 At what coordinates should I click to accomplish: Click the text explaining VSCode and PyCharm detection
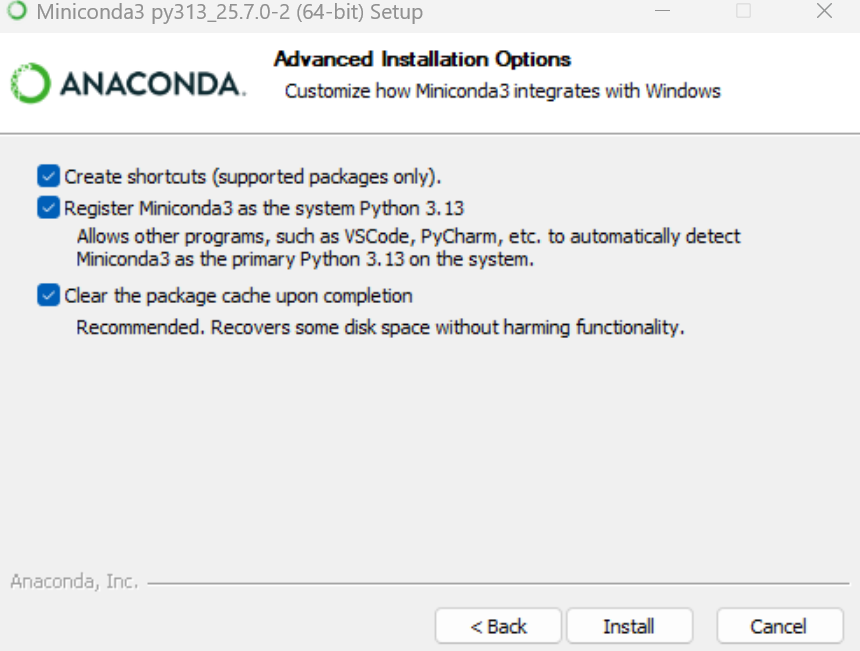(x=409, y=248)
